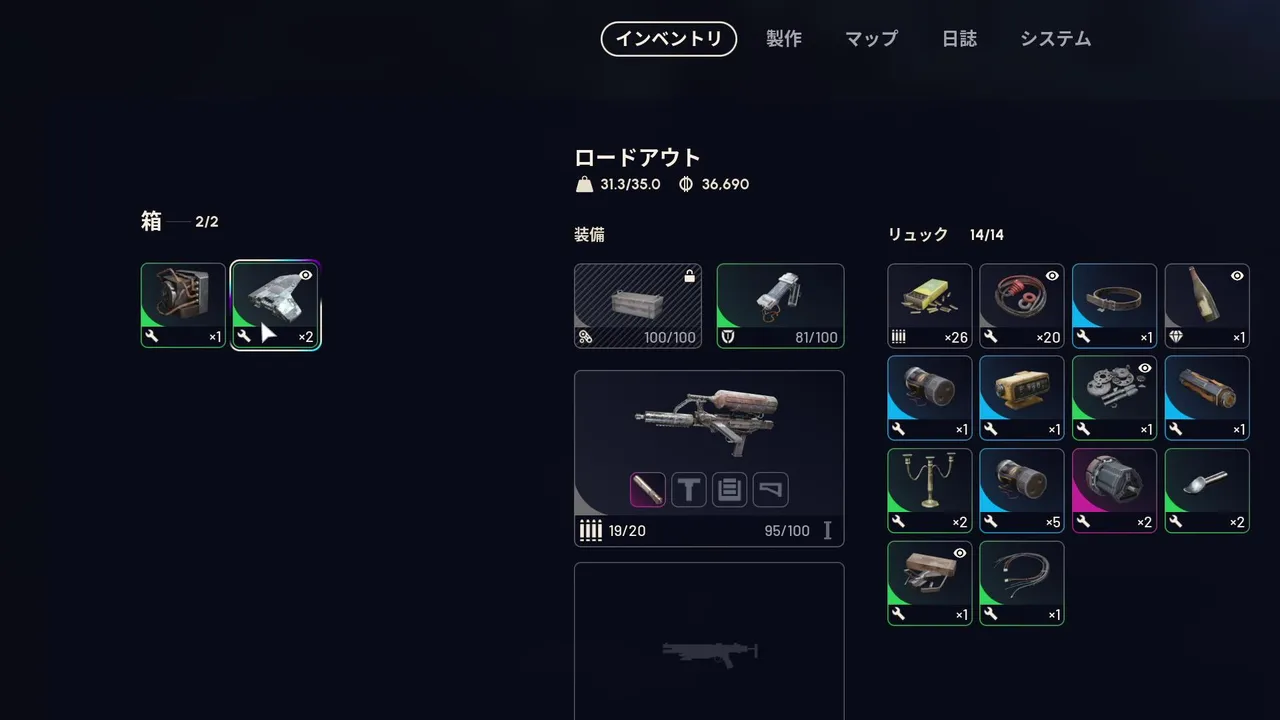Select the red cable coil item ×20
This screenshot has height=720, width=1280.
pyautogui.click(x=1022, y=306)
